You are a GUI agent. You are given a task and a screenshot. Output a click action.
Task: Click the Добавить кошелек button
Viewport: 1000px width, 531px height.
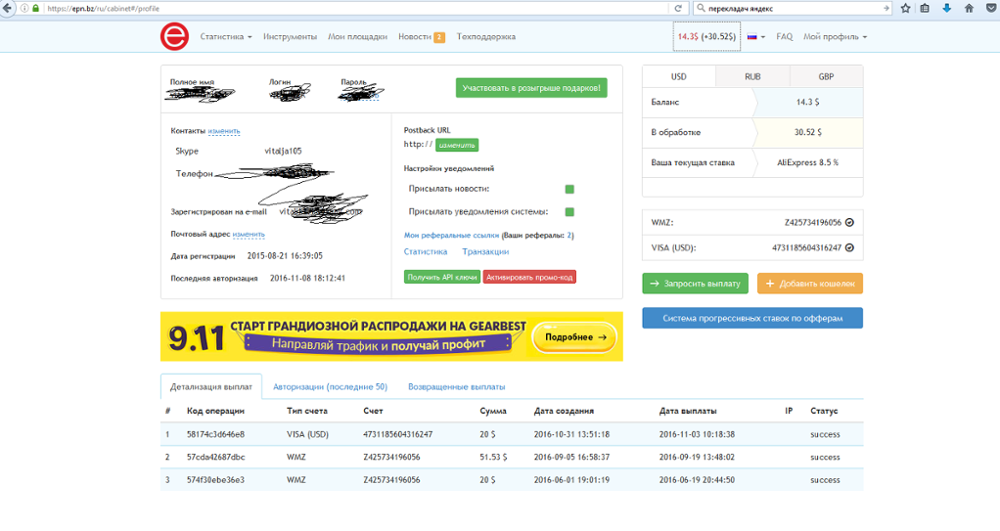pyautogui.click(x=809, y=283)
